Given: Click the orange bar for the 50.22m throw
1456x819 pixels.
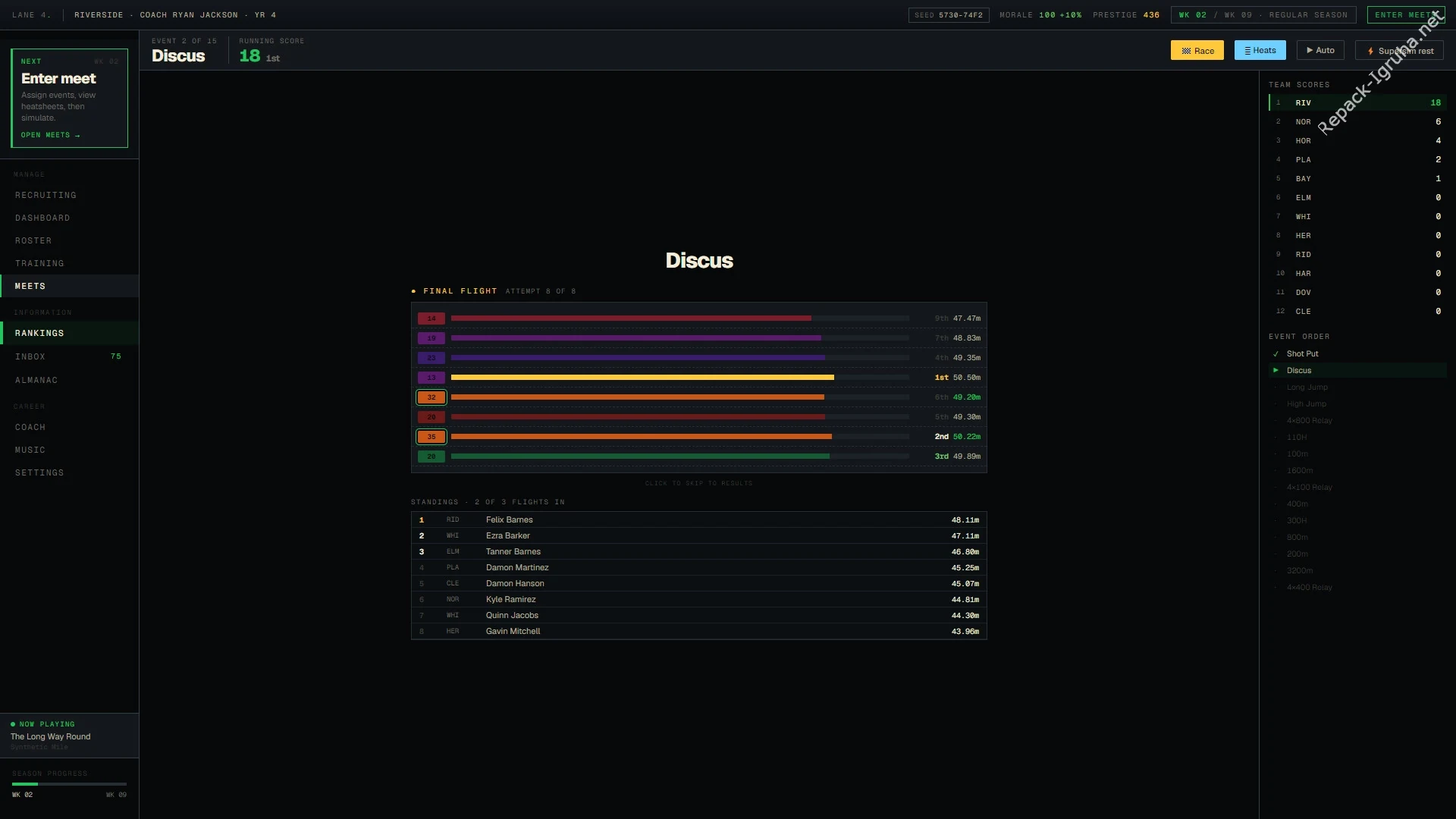Looking at the screenshot, I should tap(642, 437).
